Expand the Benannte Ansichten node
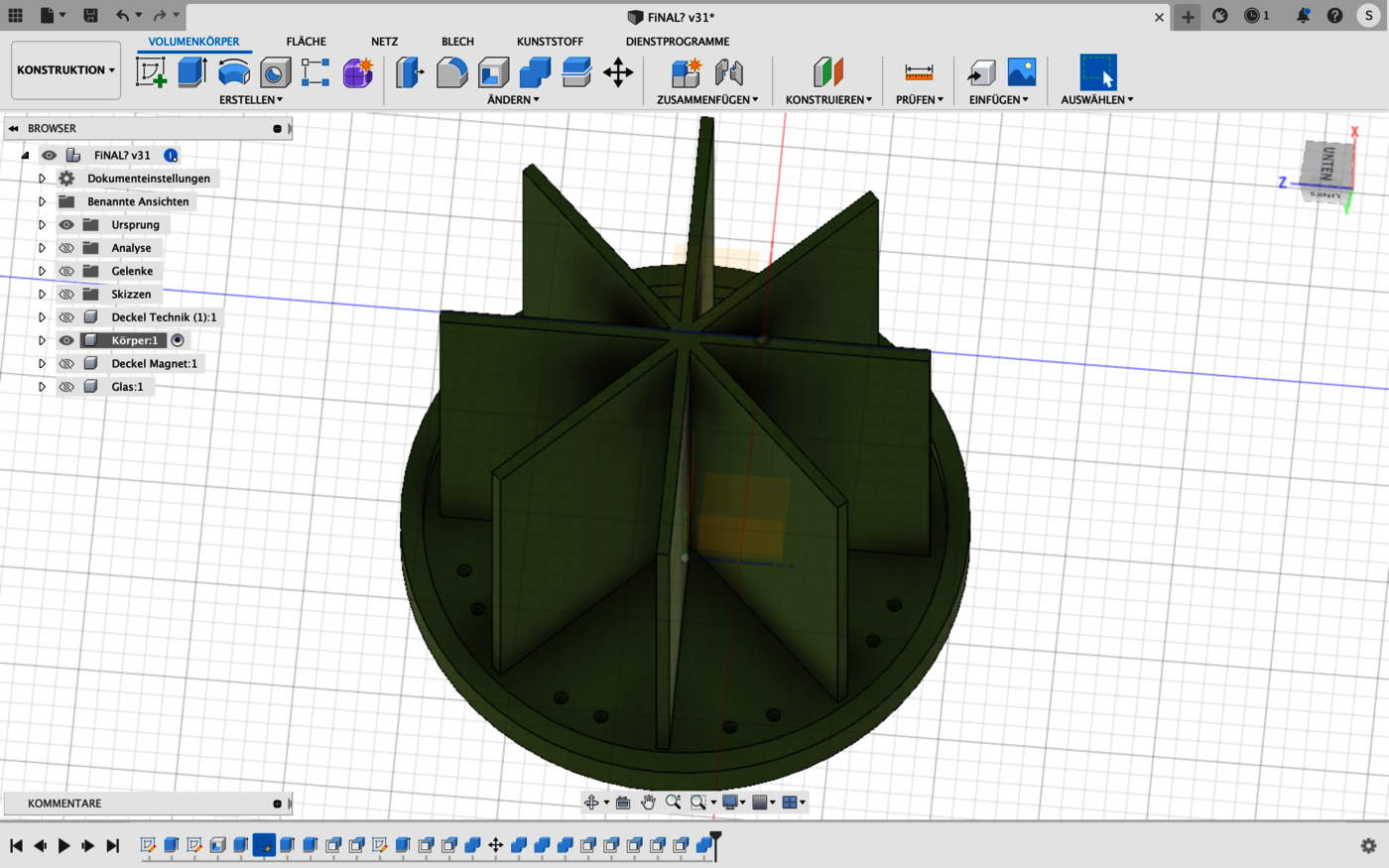The height and width of the screenshot is (868, 1389). click(x=42, y=201)
